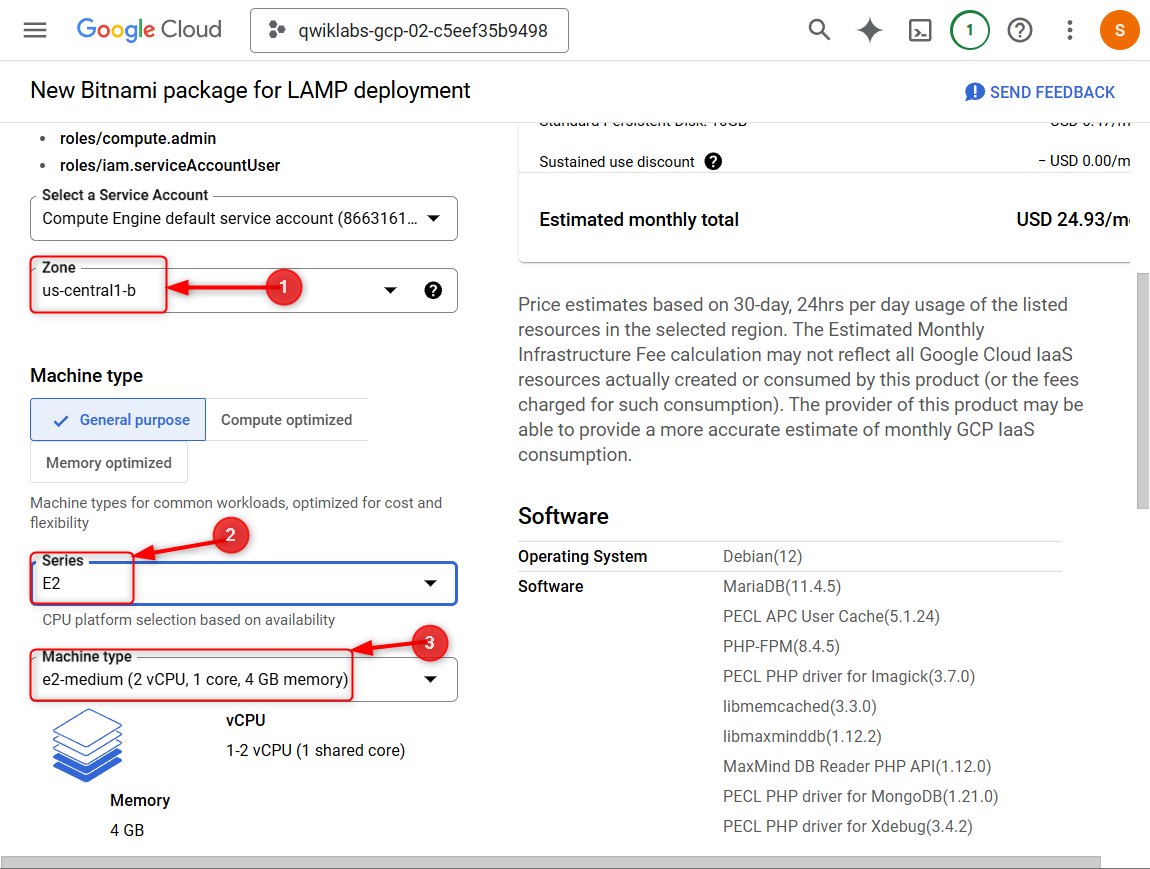
Task: Click the Debian(12) operating system value
Action: (x=763, y=557)
